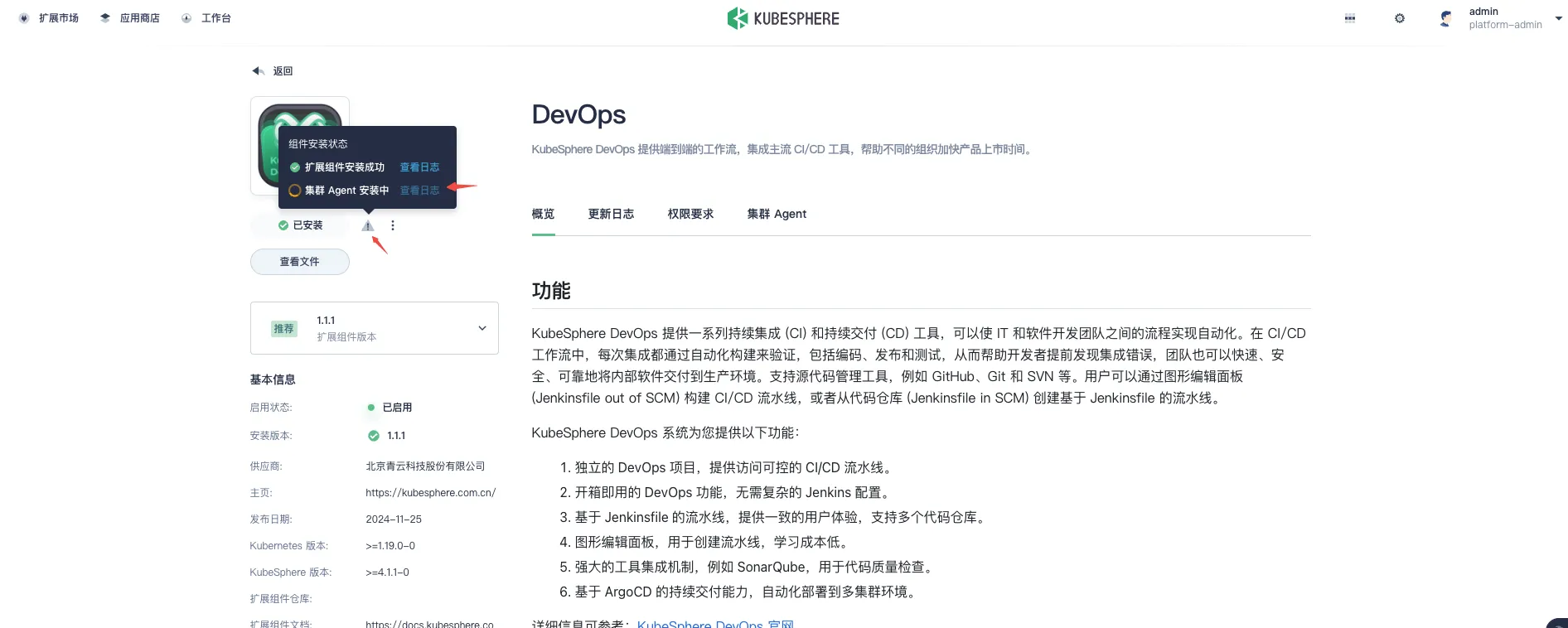Open the platform grid icon in header
The width and height of the screenshot is (1568, 628).
click(1350, 18)
